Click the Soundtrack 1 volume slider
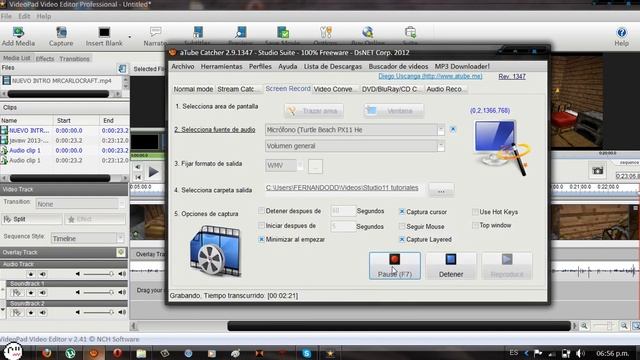 98,292
